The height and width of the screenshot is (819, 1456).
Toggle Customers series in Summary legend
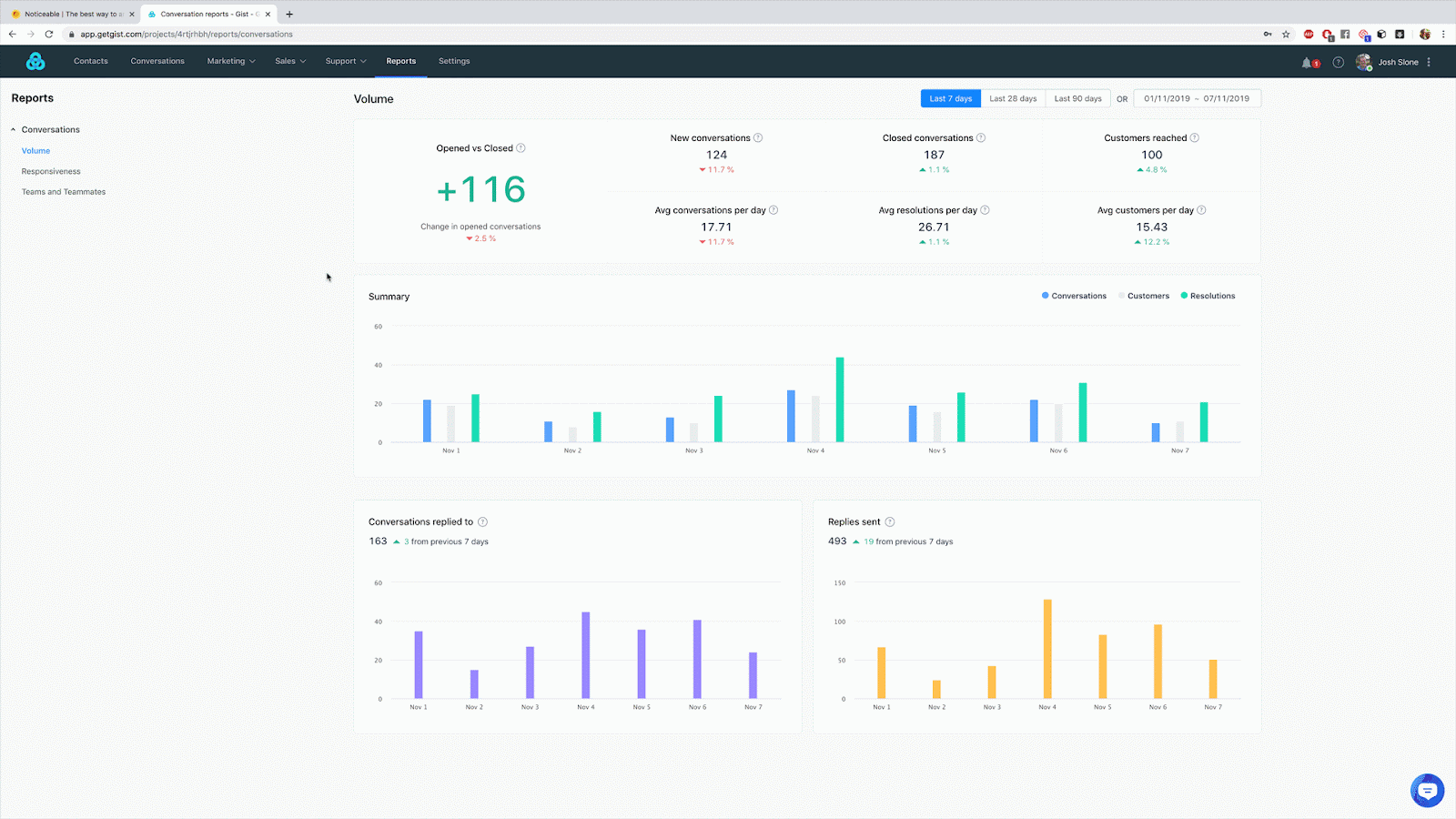coord(1144,296)
